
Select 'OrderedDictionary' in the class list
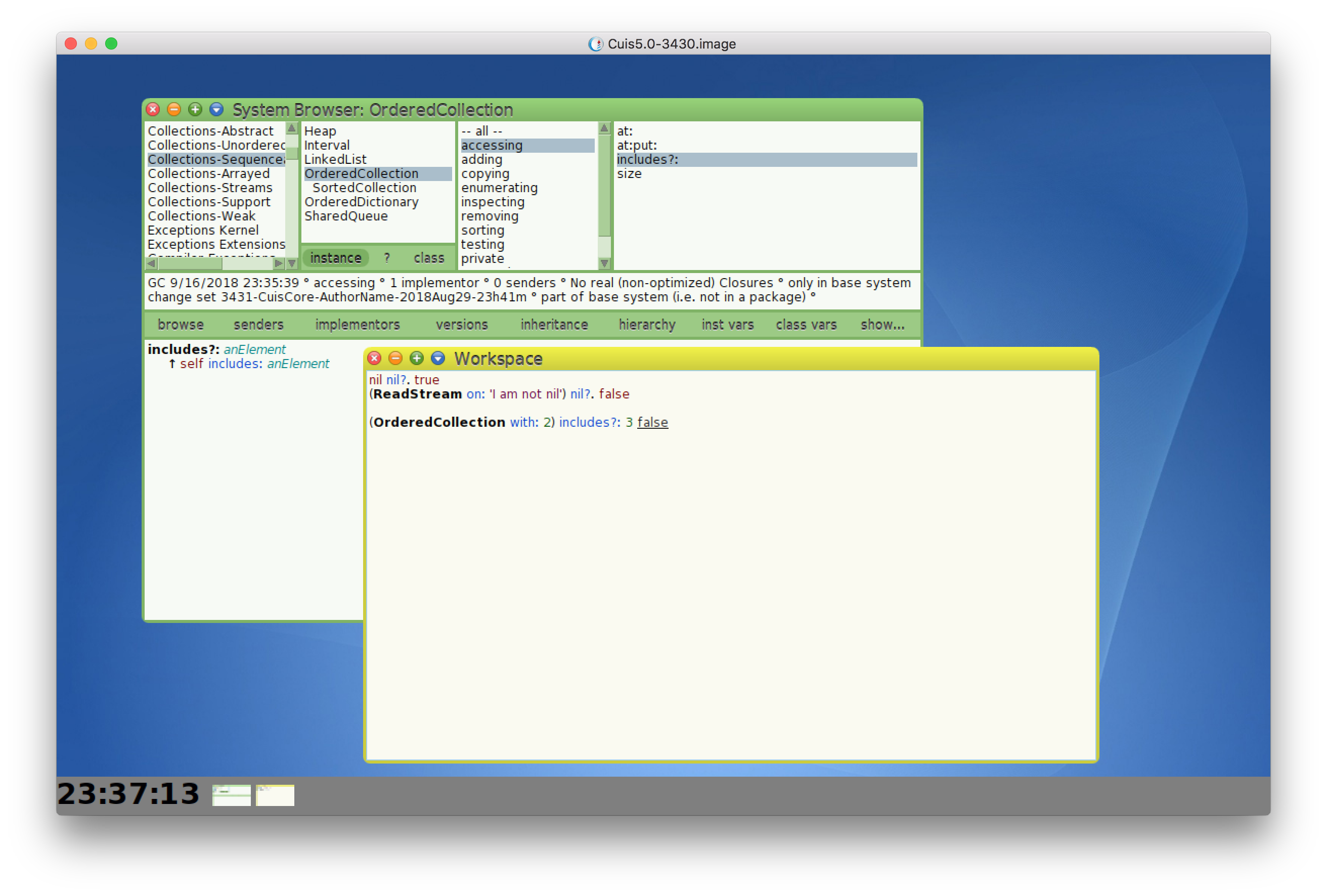point(362,202)
